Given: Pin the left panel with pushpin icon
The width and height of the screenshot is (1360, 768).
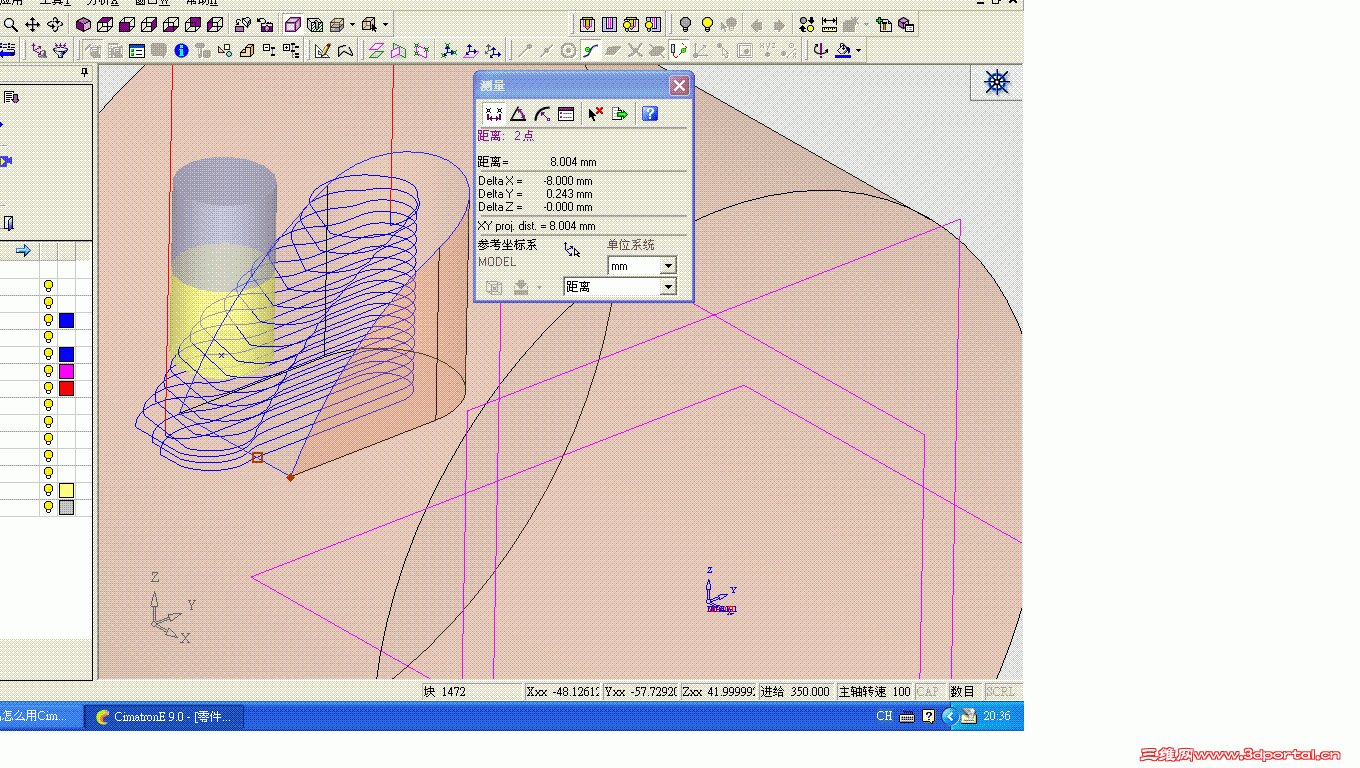Looking at the screenshot, I should (84, 72).
